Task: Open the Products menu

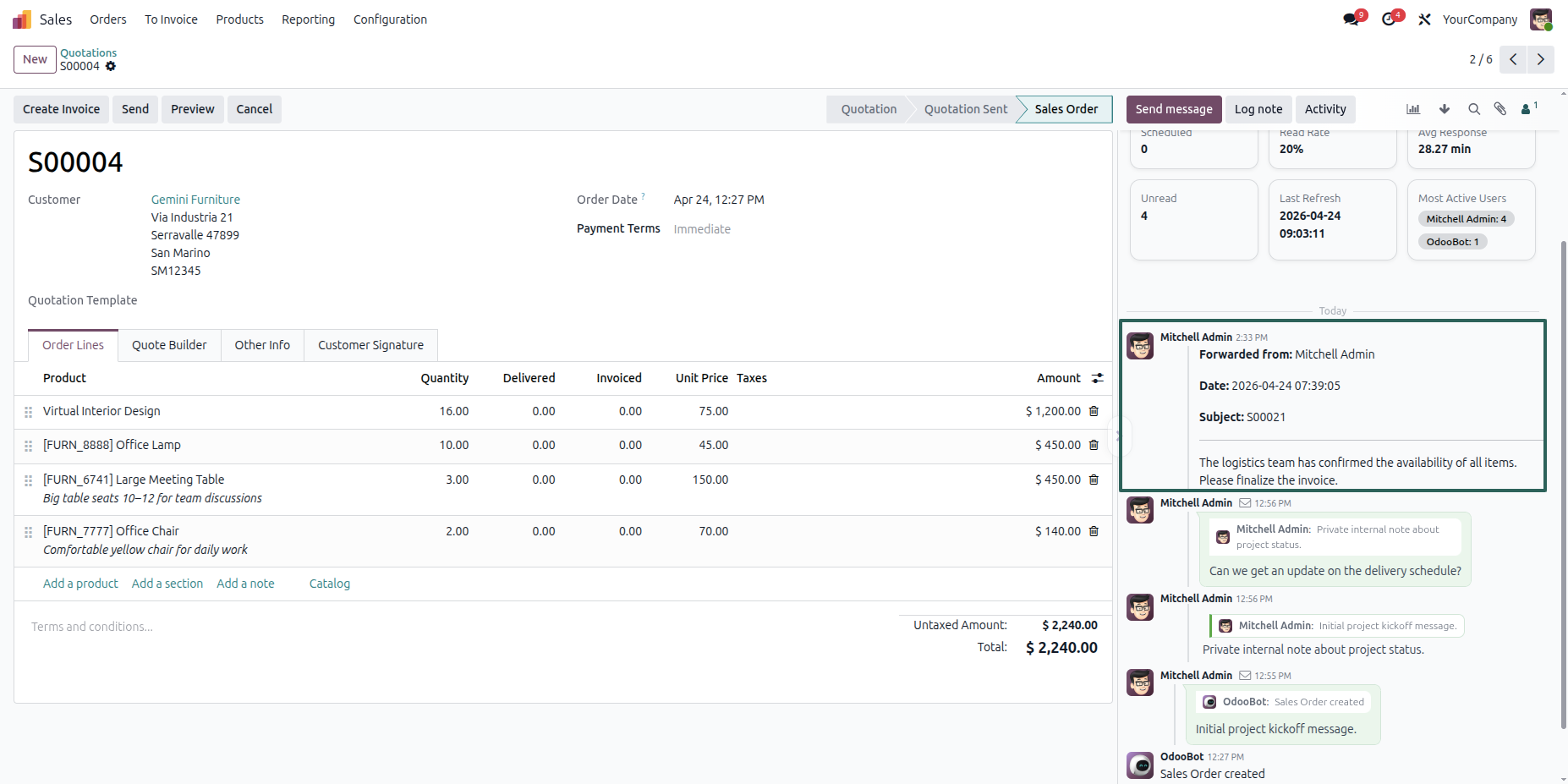Action: coord(239,19)
